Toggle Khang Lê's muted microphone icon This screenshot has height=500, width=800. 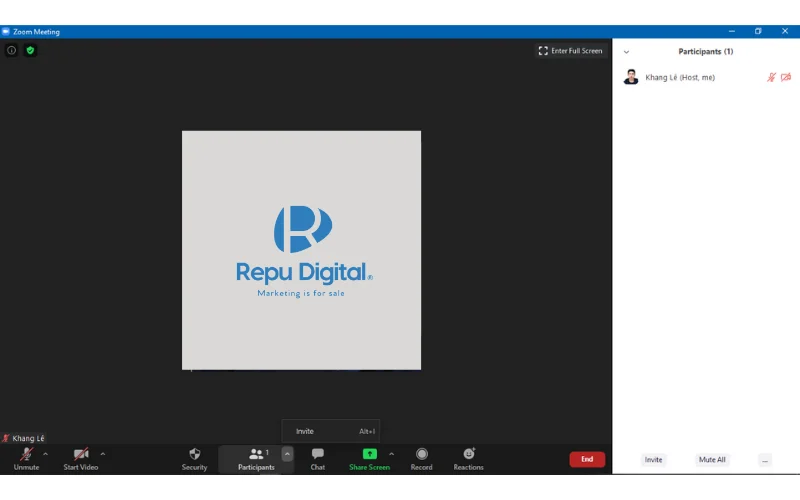pos(771,77)
